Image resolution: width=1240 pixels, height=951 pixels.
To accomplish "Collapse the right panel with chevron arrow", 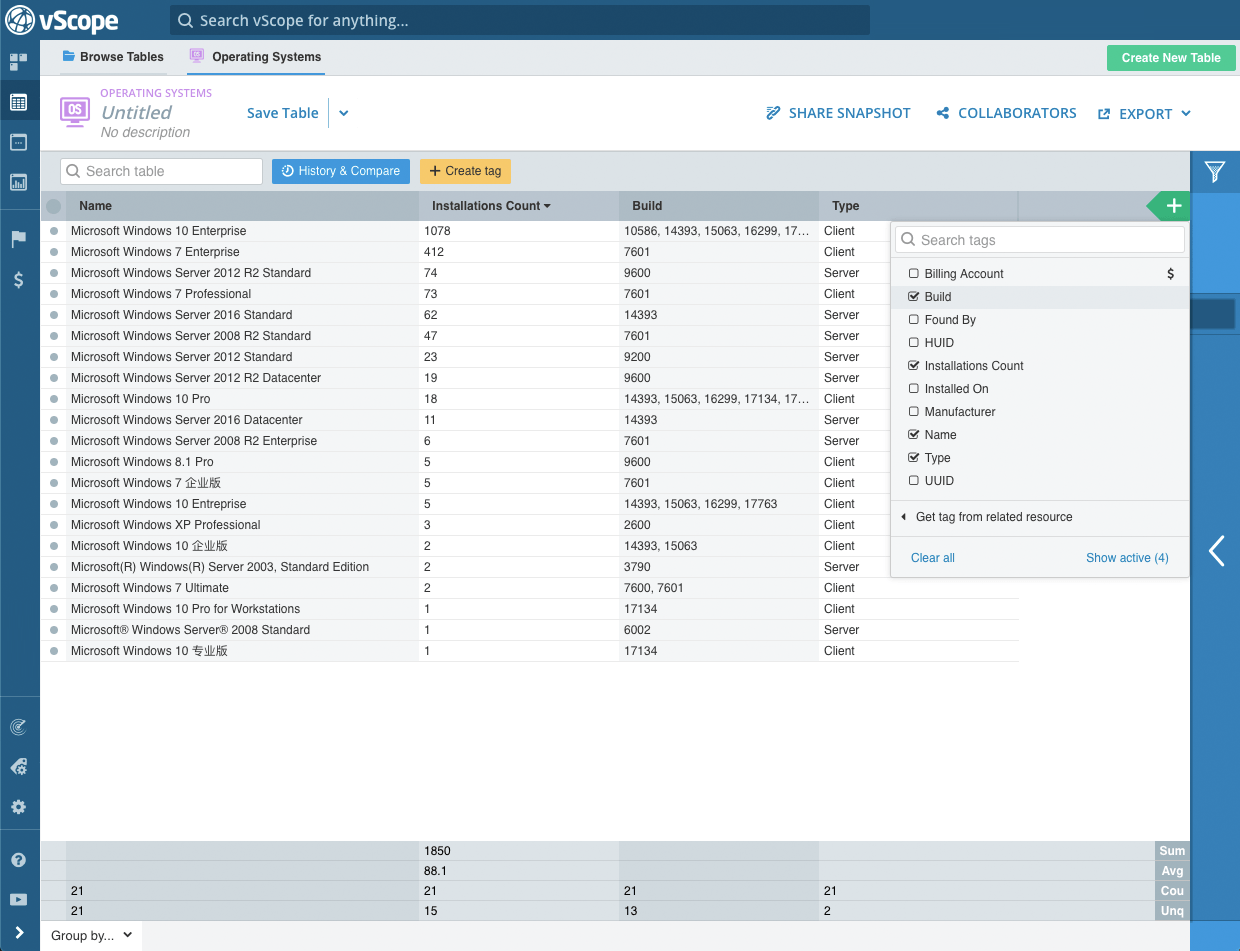I will tap(1216, 551).
